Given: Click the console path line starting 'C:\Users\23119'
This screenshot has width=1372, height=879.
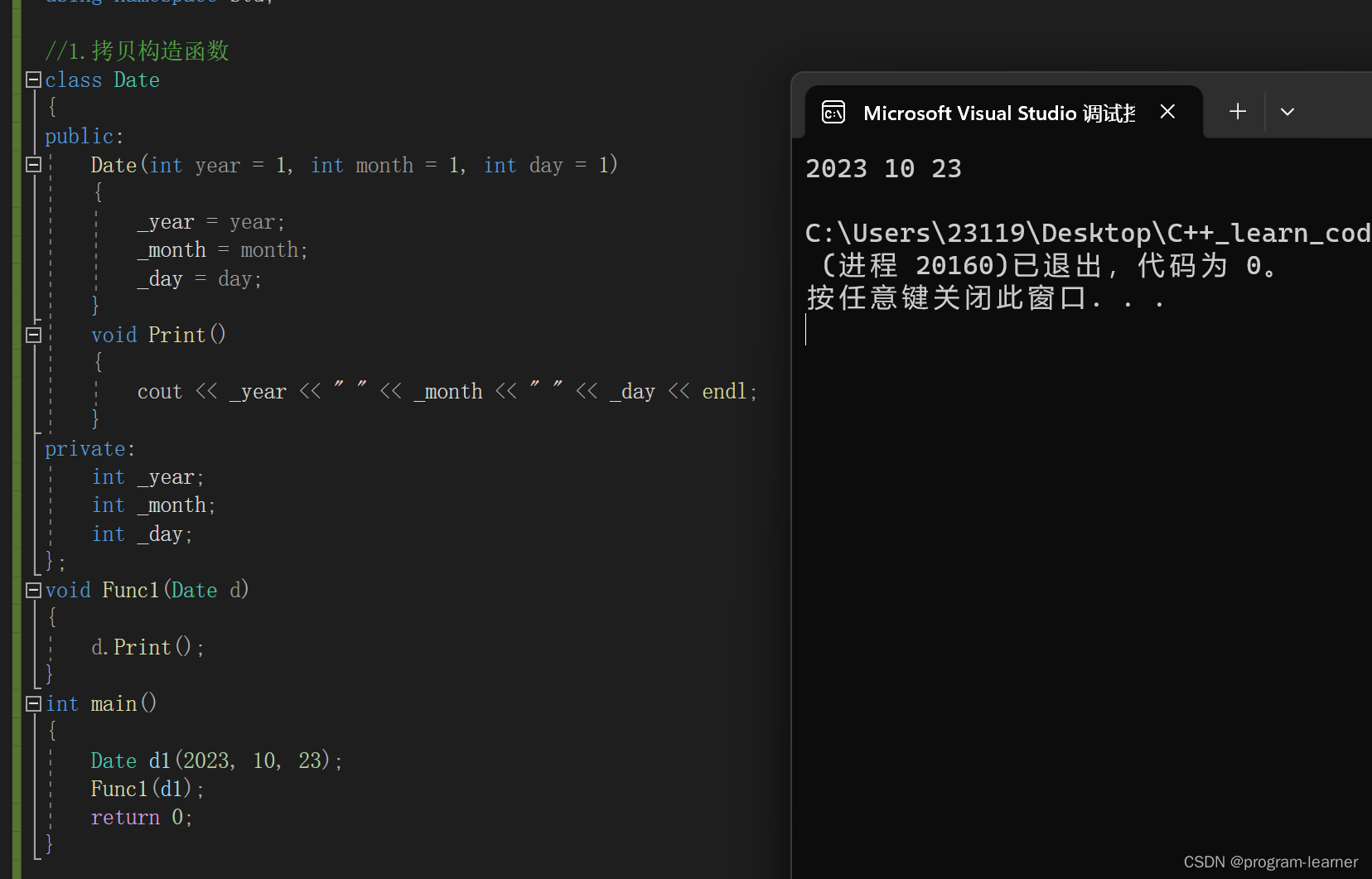Looking at the screenshot, I should click(1088, 233).
